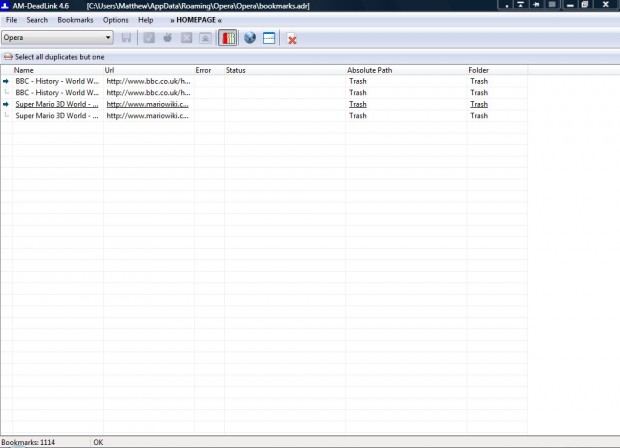620x448 pixels.
Task: Click the globe internal browser icon
Action: [x=250, y=38]
